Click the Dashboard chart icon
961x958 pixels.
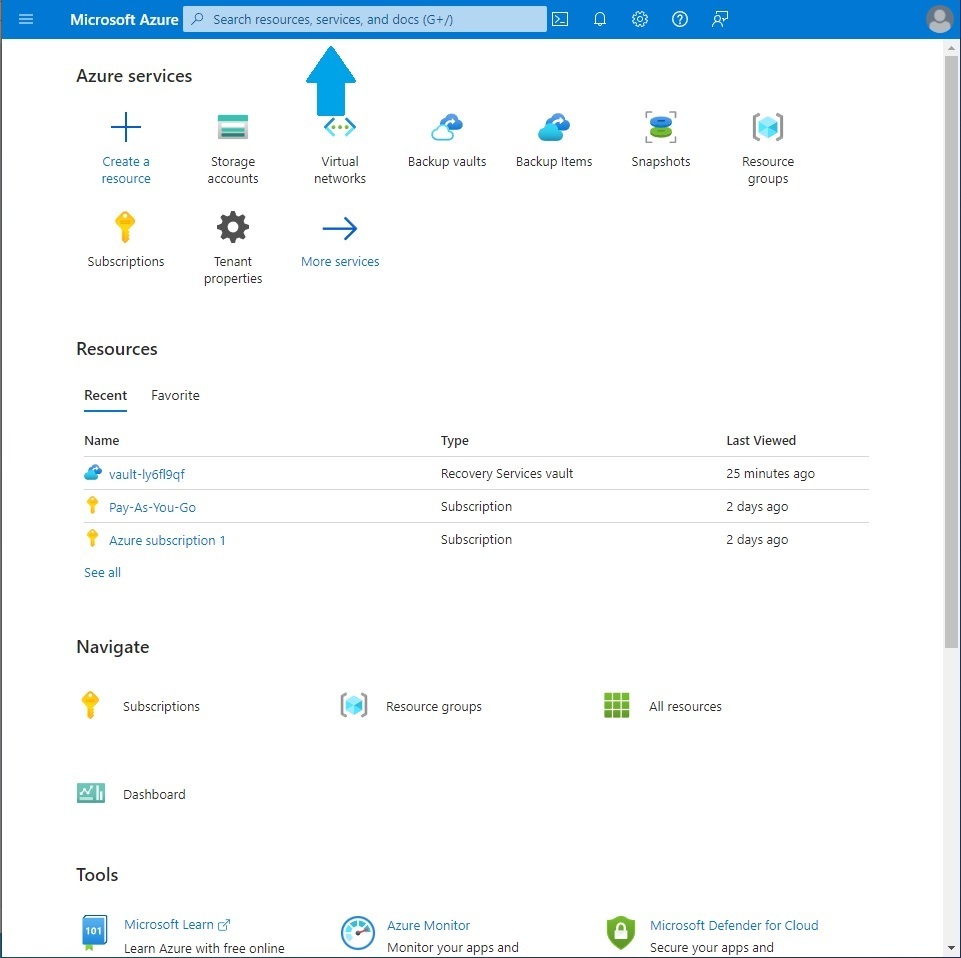click(x=91, y=793)
